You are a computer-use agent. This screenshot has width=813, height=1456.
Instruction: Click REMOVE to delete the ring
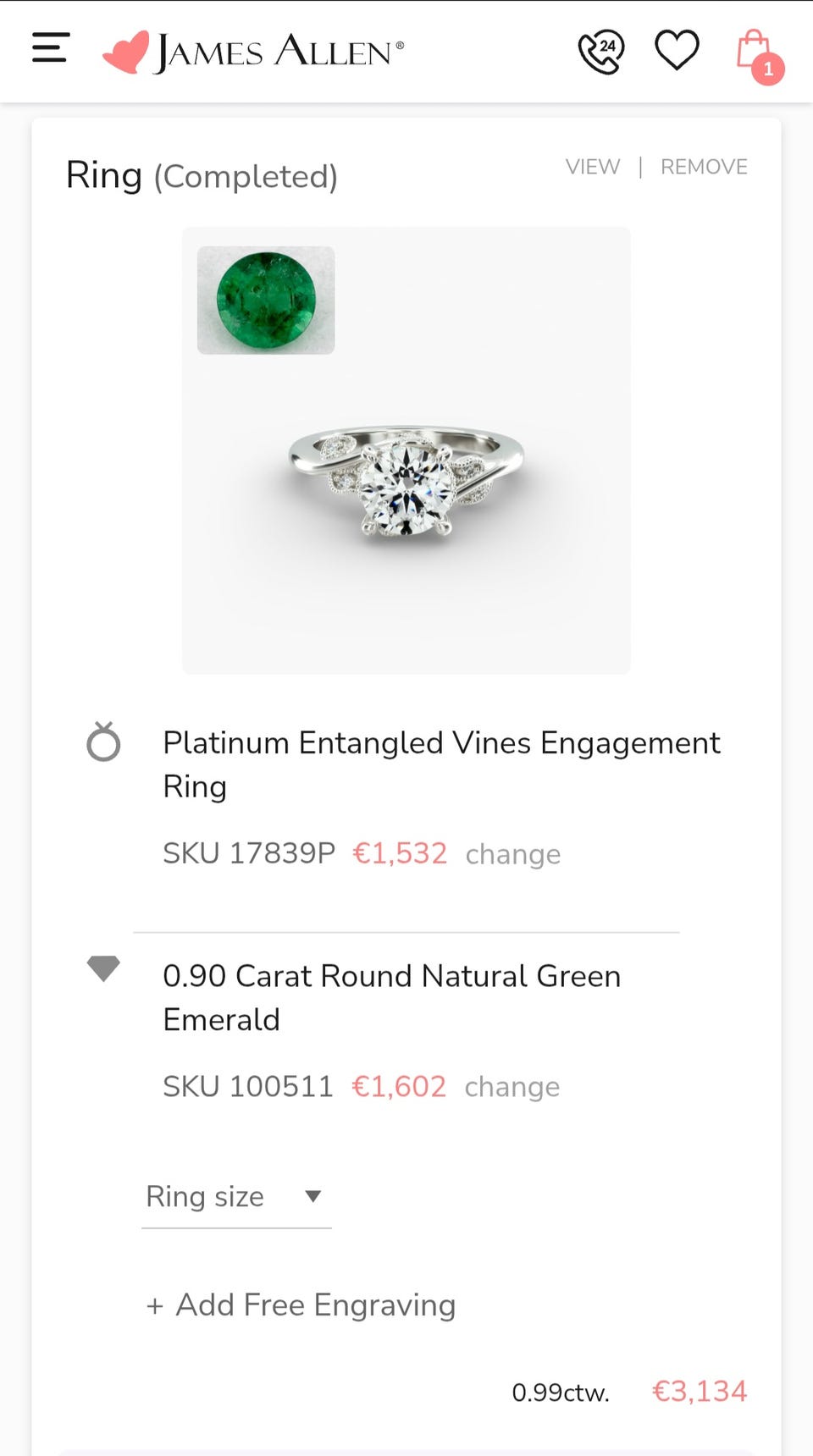tap(704, 167)
